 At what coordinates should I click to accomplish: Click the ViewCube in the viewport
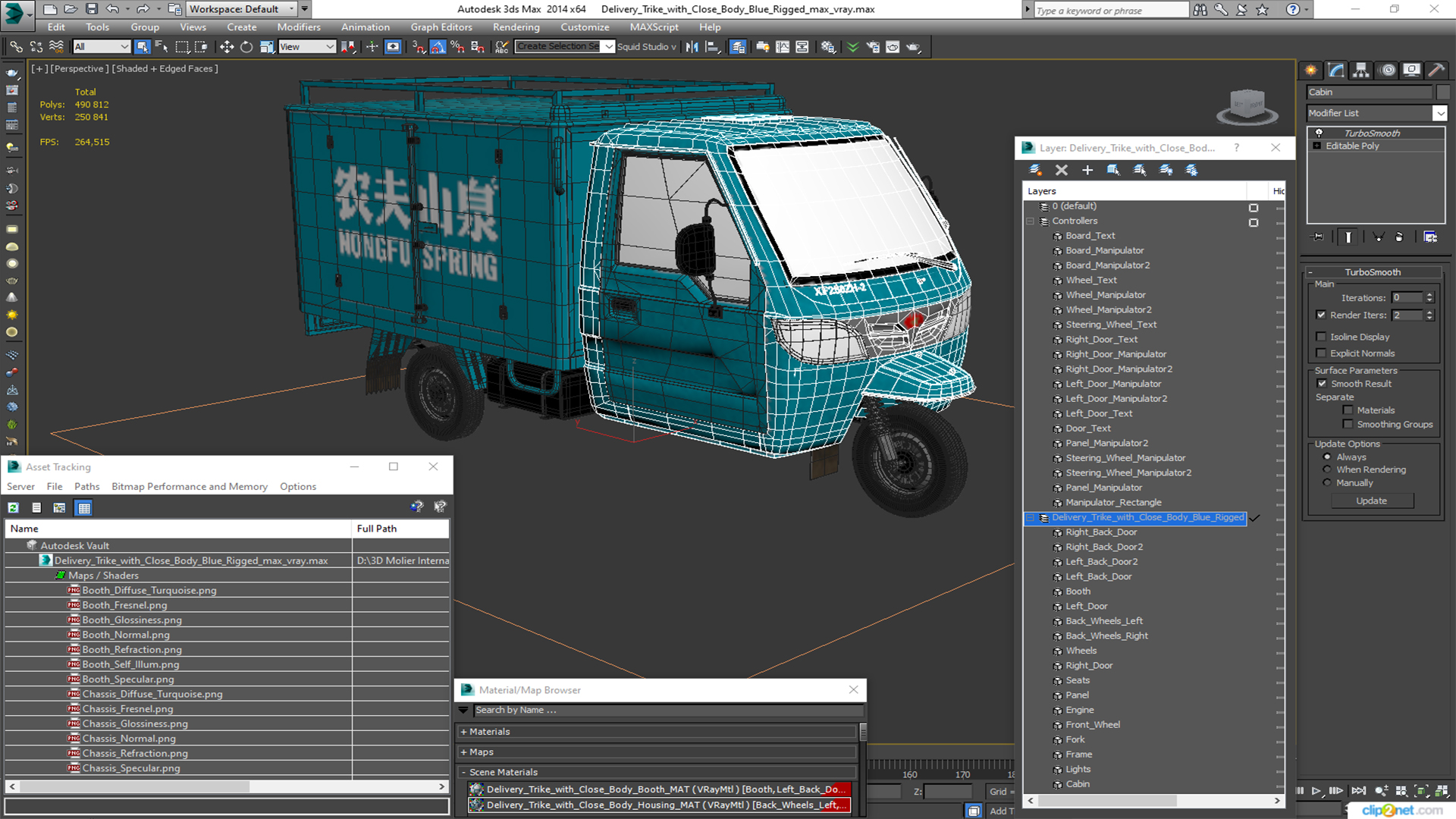pos(1247,106)
